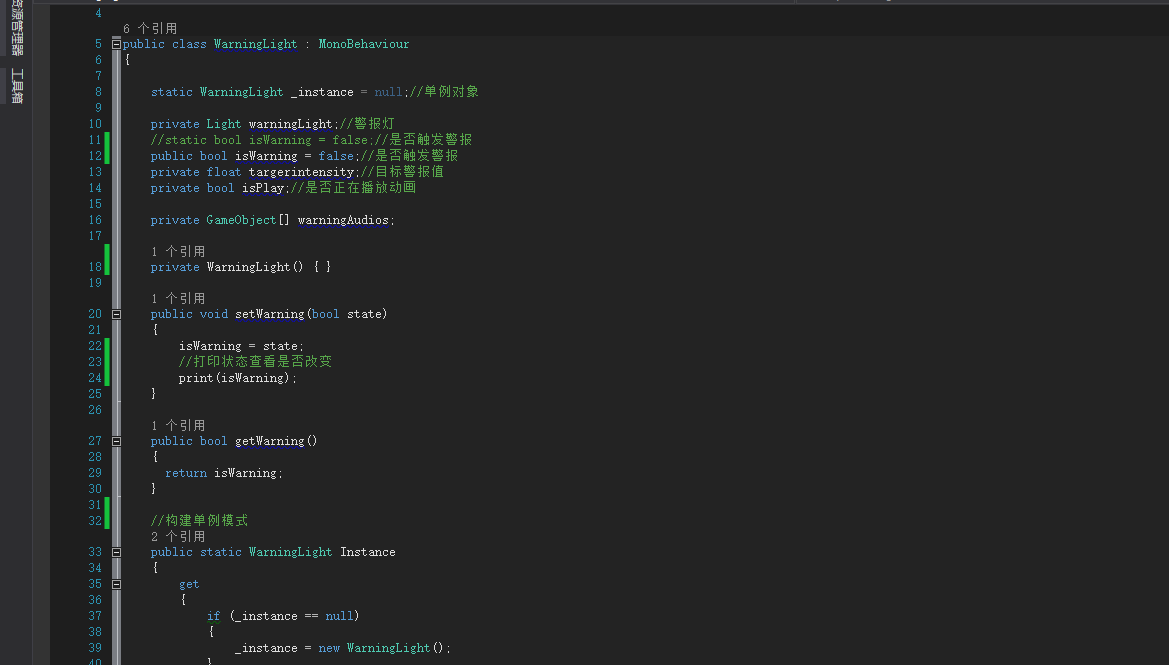Collapse the setWarning method block
The width and height of the screenshot is (1169, 665).
pos(116,315)
